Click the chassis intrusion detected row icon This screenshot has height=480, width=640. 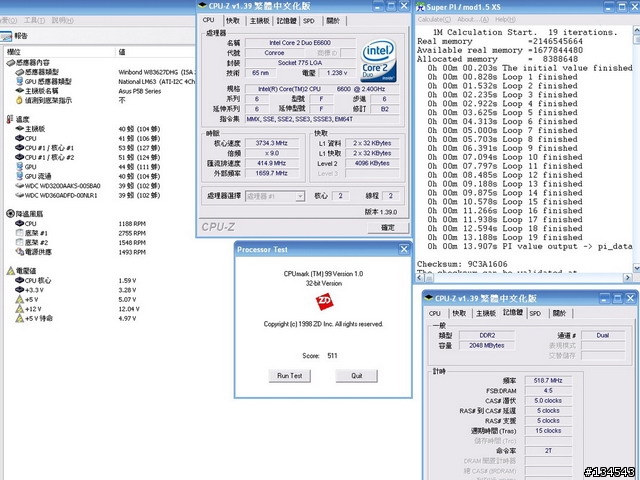pyautogui.click(x=19, y=100)
